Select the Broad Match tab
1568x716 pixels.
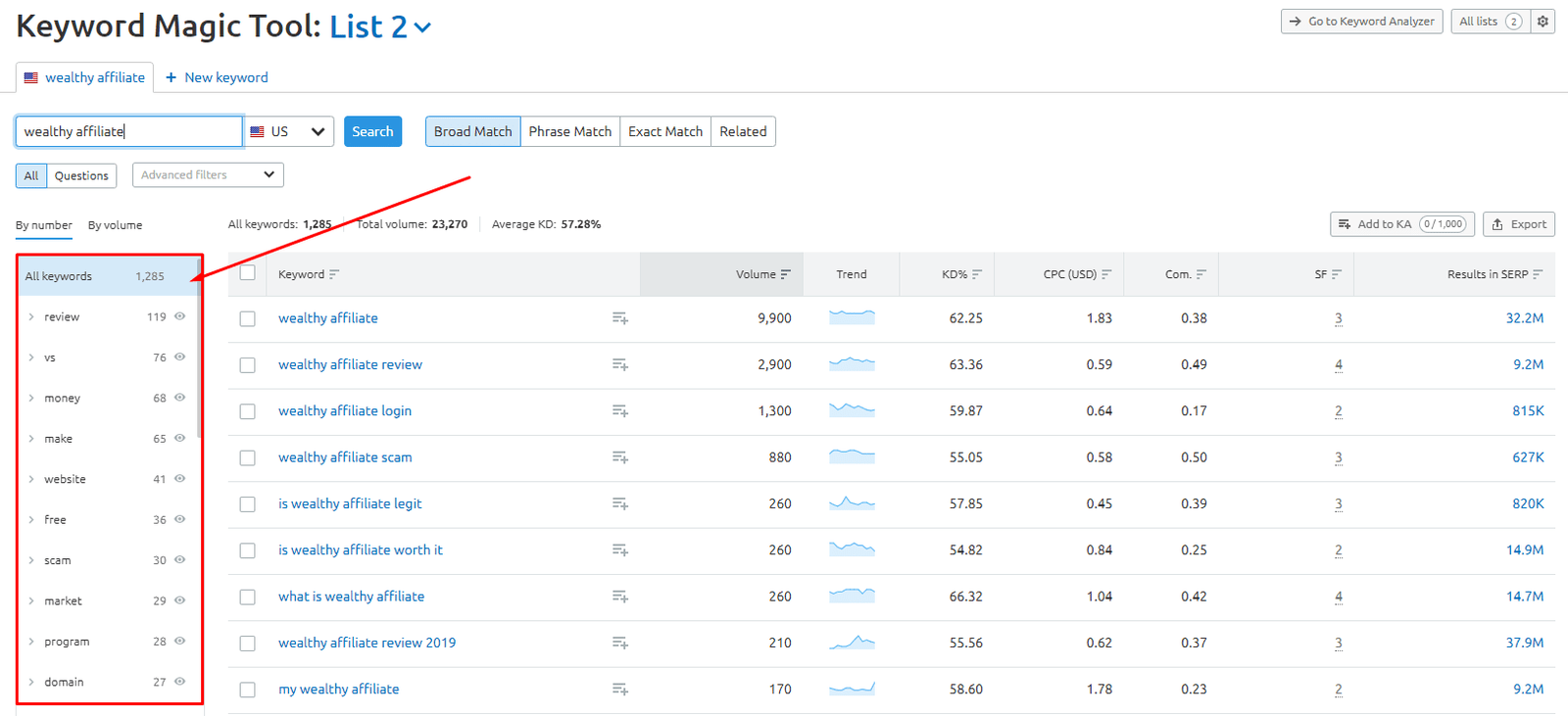point(472,131)
